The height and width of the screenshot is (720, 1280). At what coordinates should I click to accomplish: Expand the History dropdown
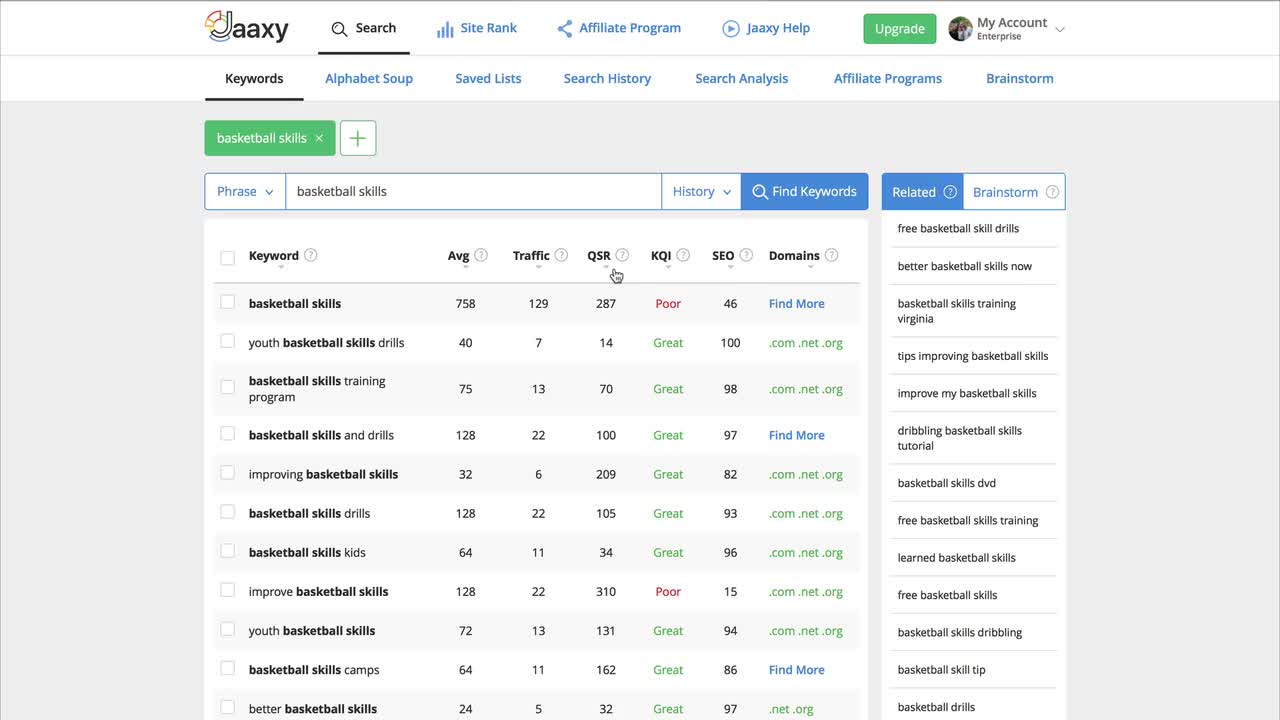[701, 191]
